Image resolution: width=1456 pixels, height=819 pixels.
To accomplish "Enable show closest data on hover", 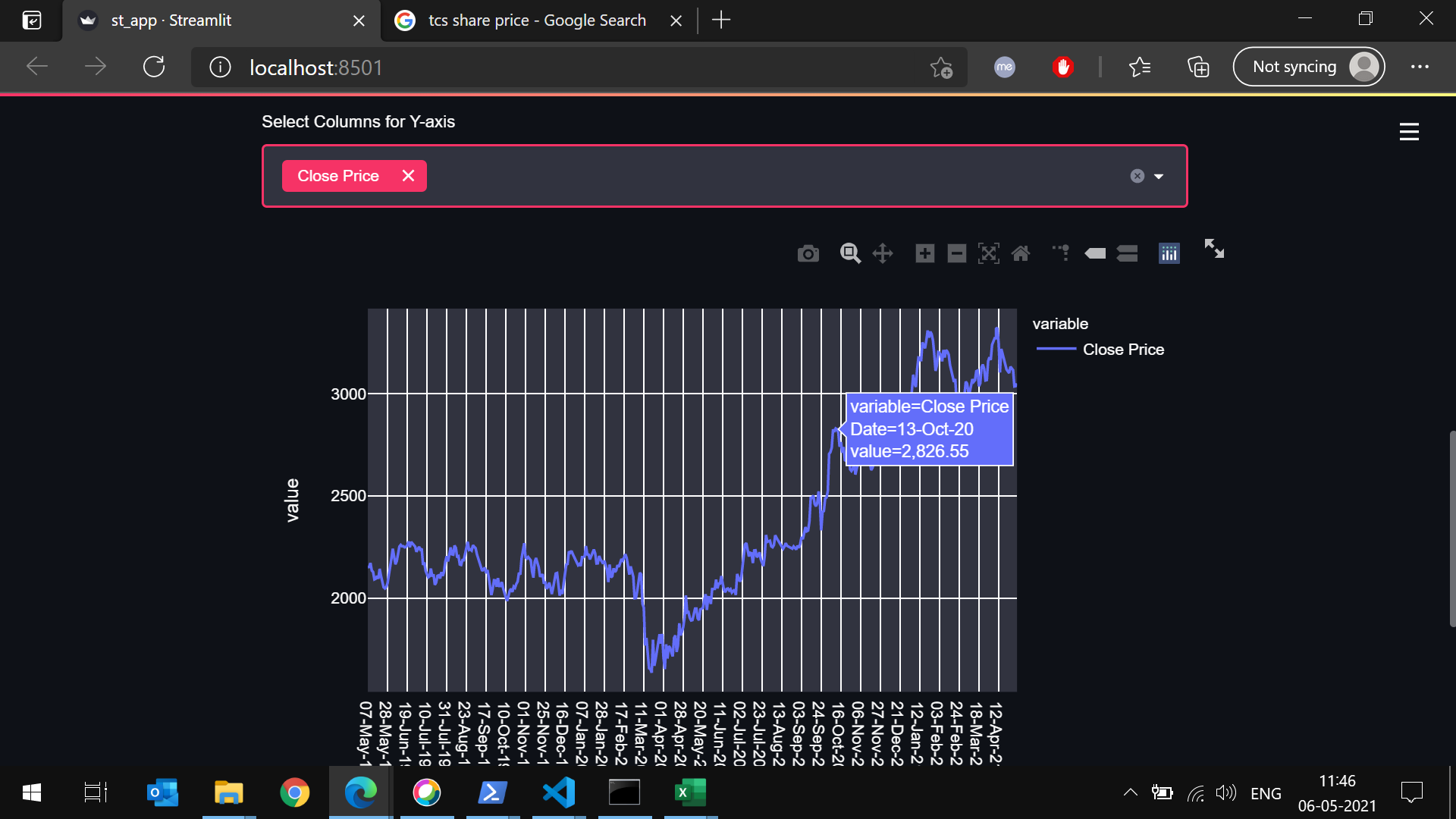I will pyautogui.click(x=1095, y=253).
